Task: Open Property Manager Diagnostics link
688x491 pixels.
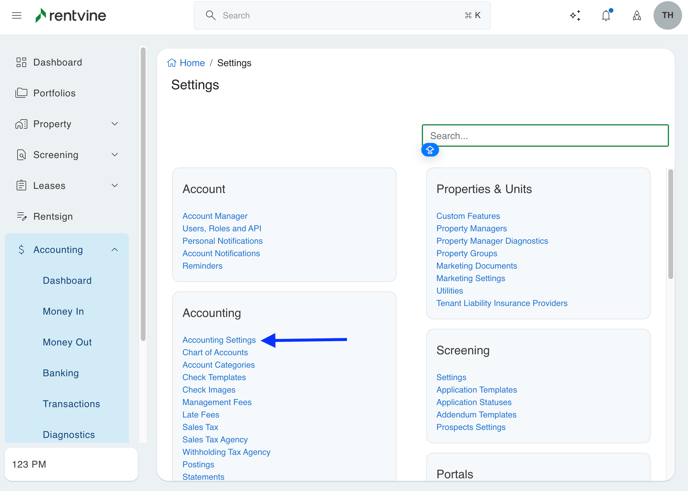Action: 492,241
